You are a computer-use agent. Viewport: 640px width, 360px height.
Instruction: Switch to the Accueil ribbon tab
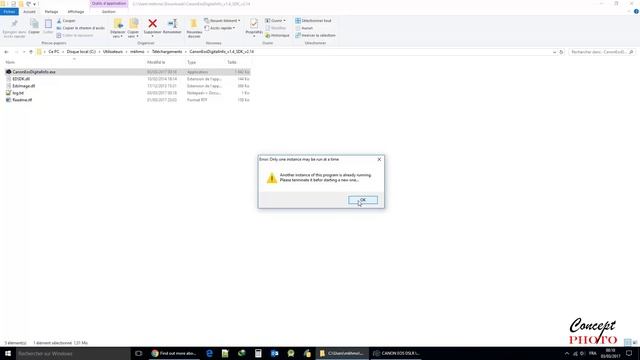(x=29, y=12)
